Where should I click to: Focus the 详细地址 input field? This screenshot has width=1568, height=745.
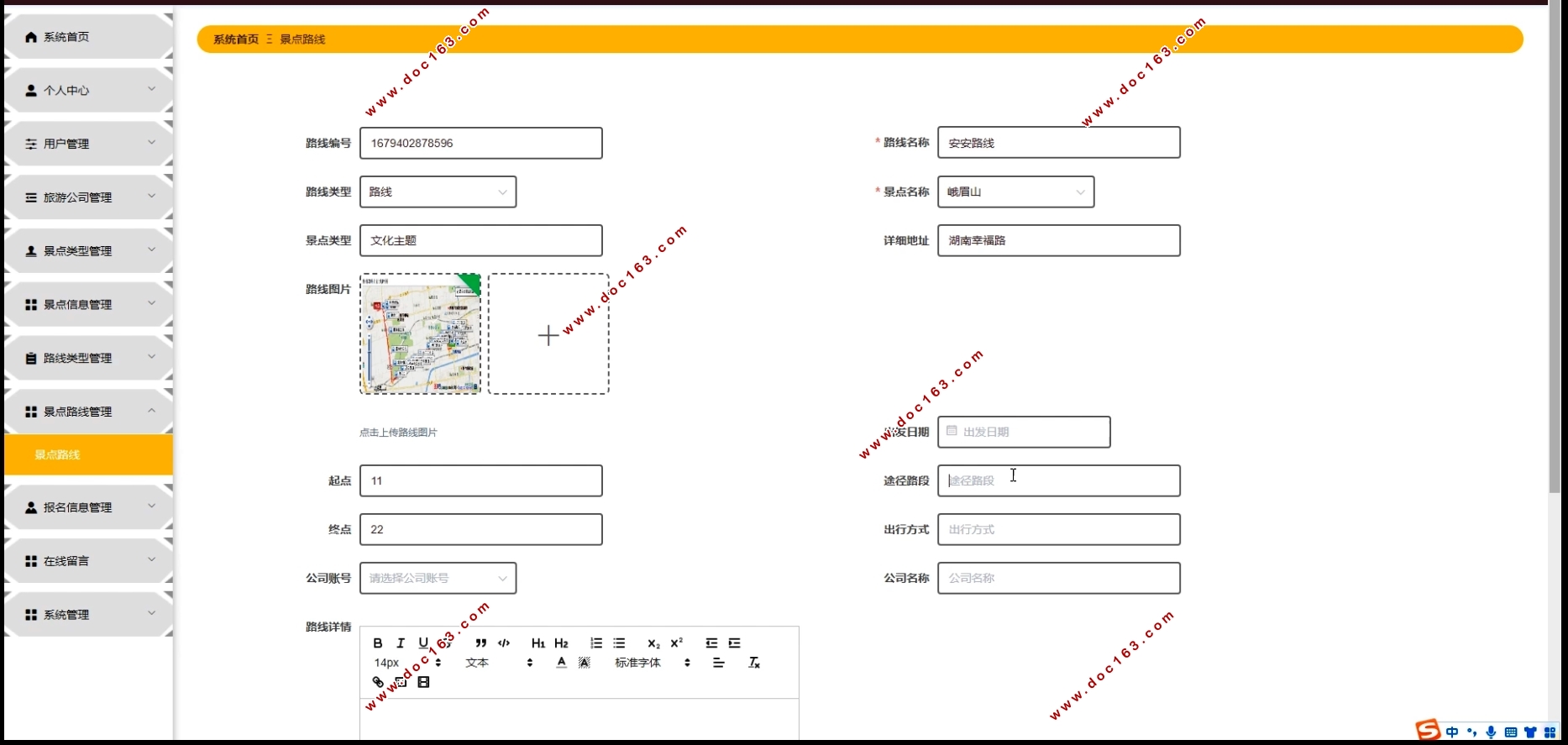point(1059,240)
